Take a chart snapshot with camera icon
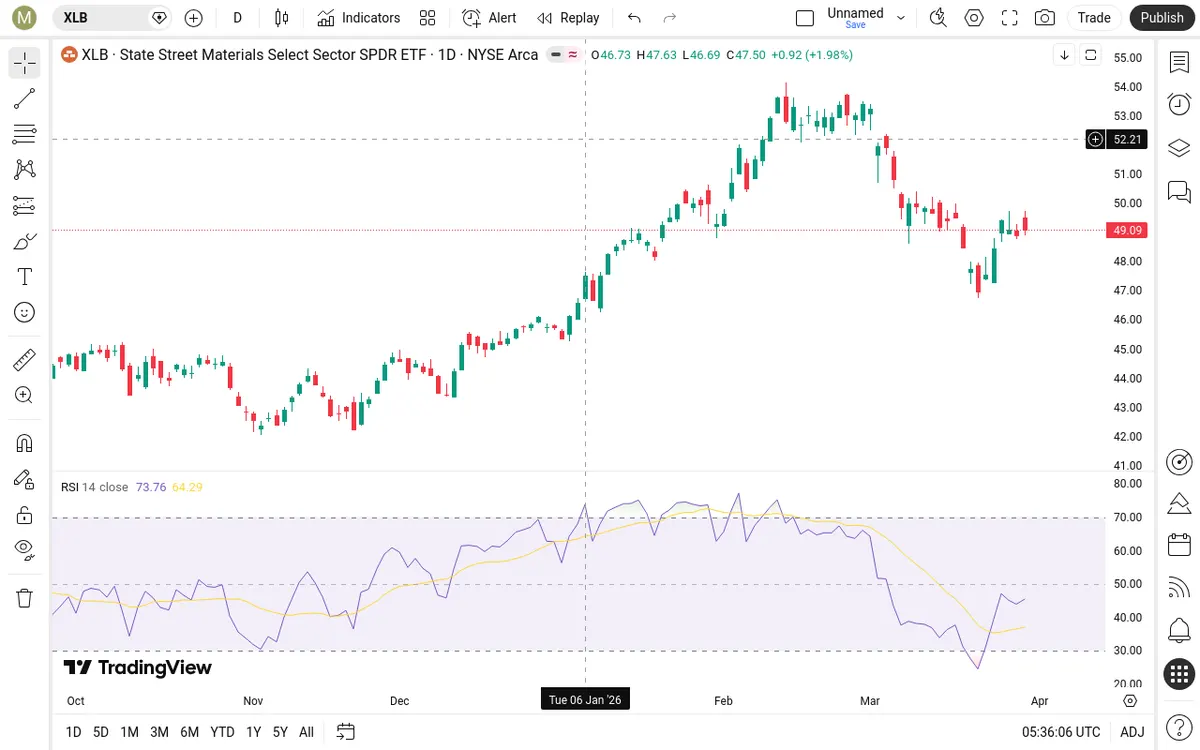Image resolution: width=1200 pixels, height=750 pixels. (x=1045, y=17)
